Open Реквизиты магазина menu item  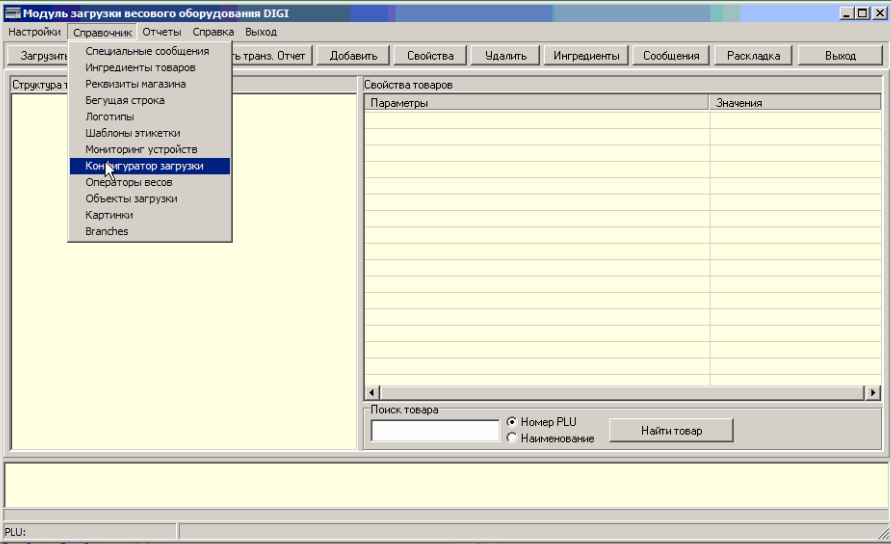click(x=149, y=84)
